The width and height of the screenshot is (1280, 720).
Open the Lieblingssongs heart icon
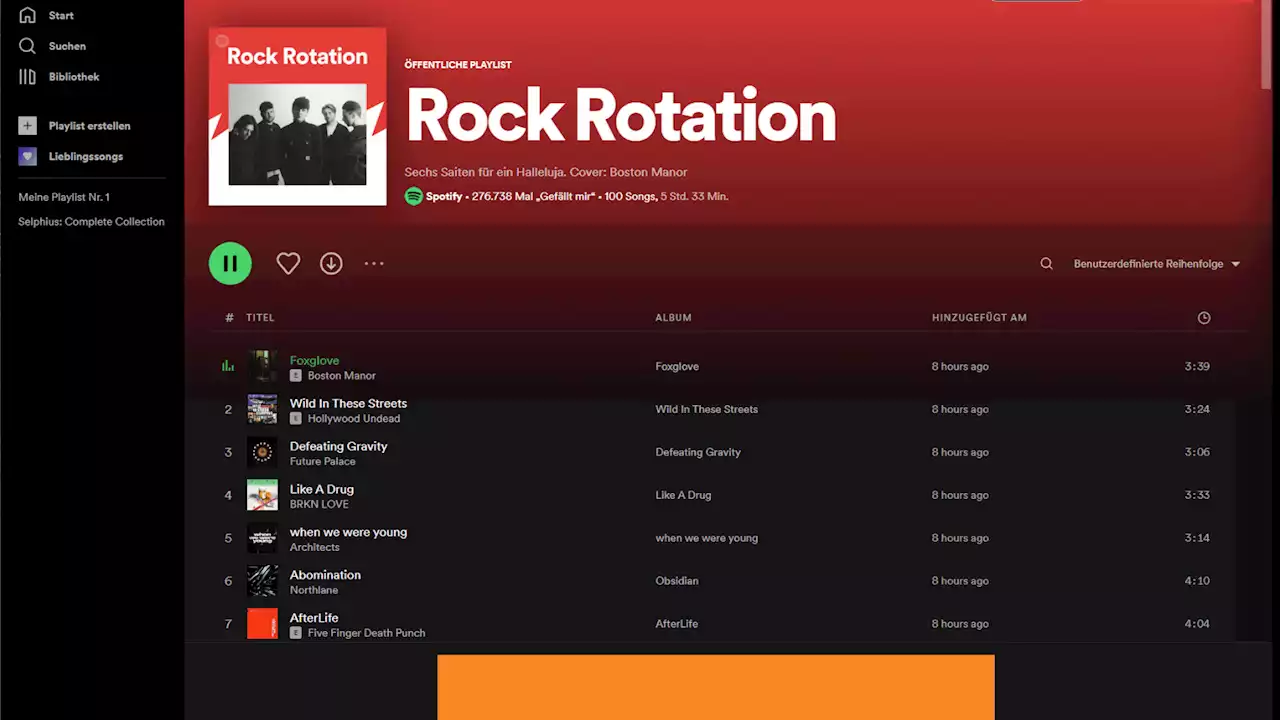(x=27, y=156)
